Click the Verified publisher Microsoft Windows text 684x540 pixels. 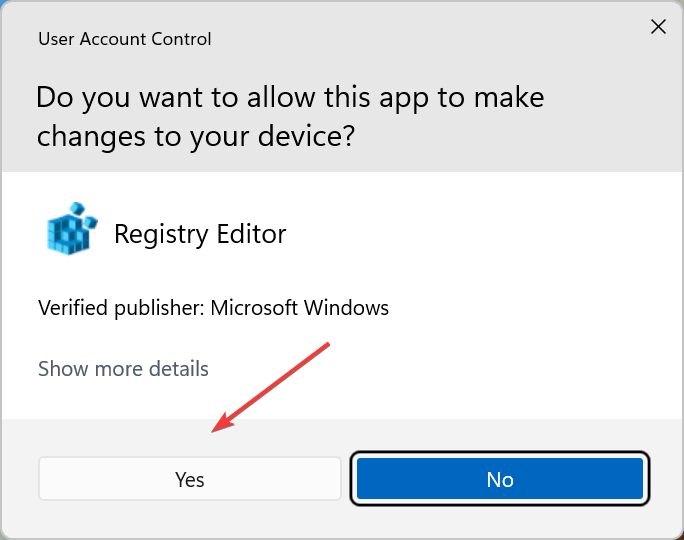coord(213,307)
